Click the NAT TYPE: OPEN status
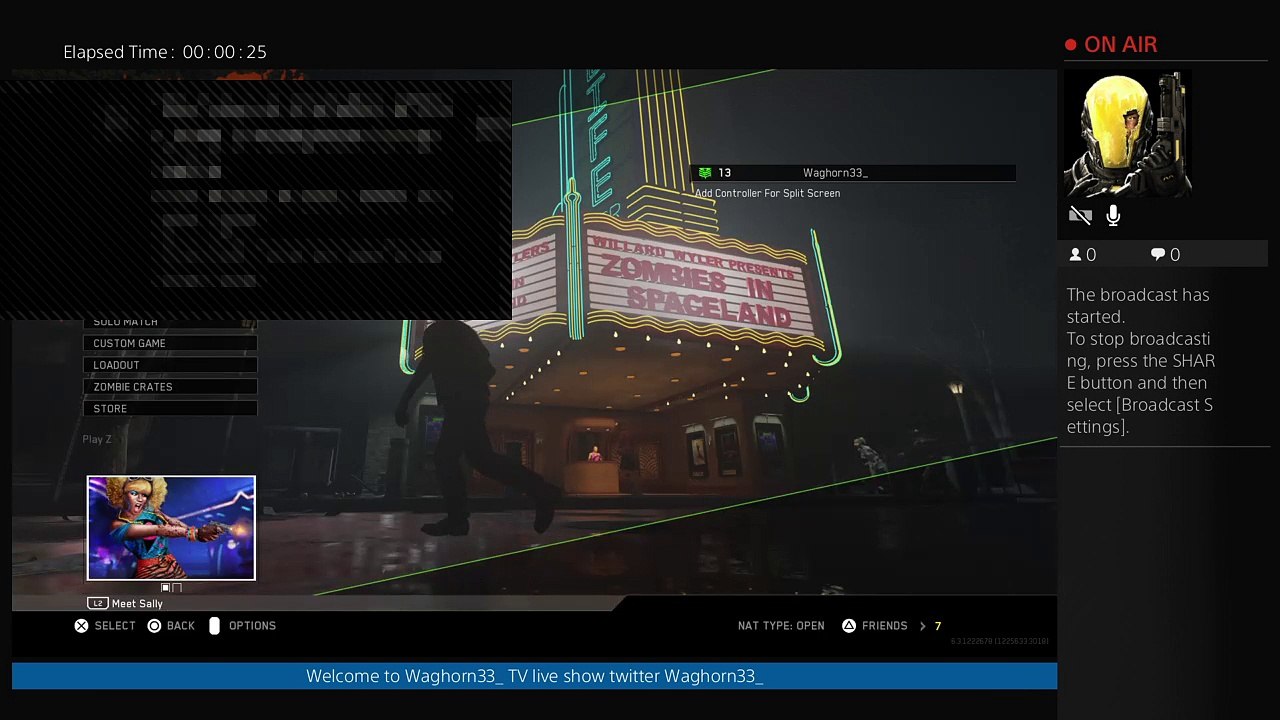The width and height of the screenshot is (1280, 720). [781, 626]
